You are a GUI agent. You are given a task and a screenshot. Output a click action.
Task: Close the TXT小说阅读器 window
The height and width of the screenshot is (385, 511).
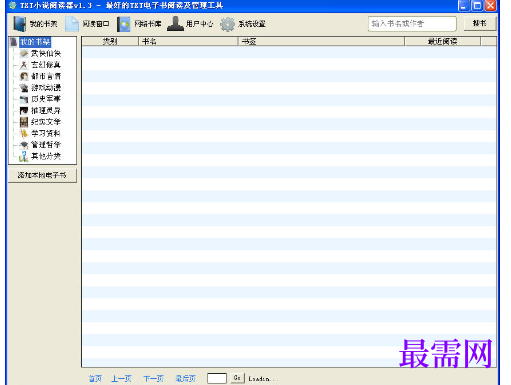coord(490,6)
